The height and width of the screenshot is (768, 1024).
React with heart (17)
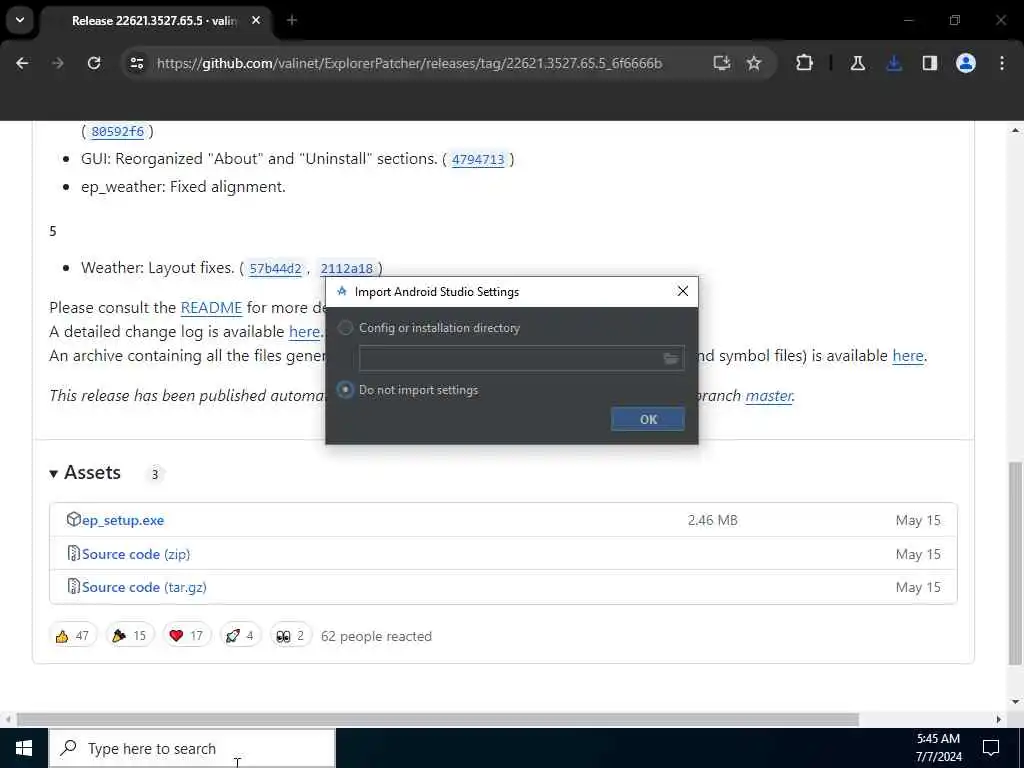coord(187,635)
